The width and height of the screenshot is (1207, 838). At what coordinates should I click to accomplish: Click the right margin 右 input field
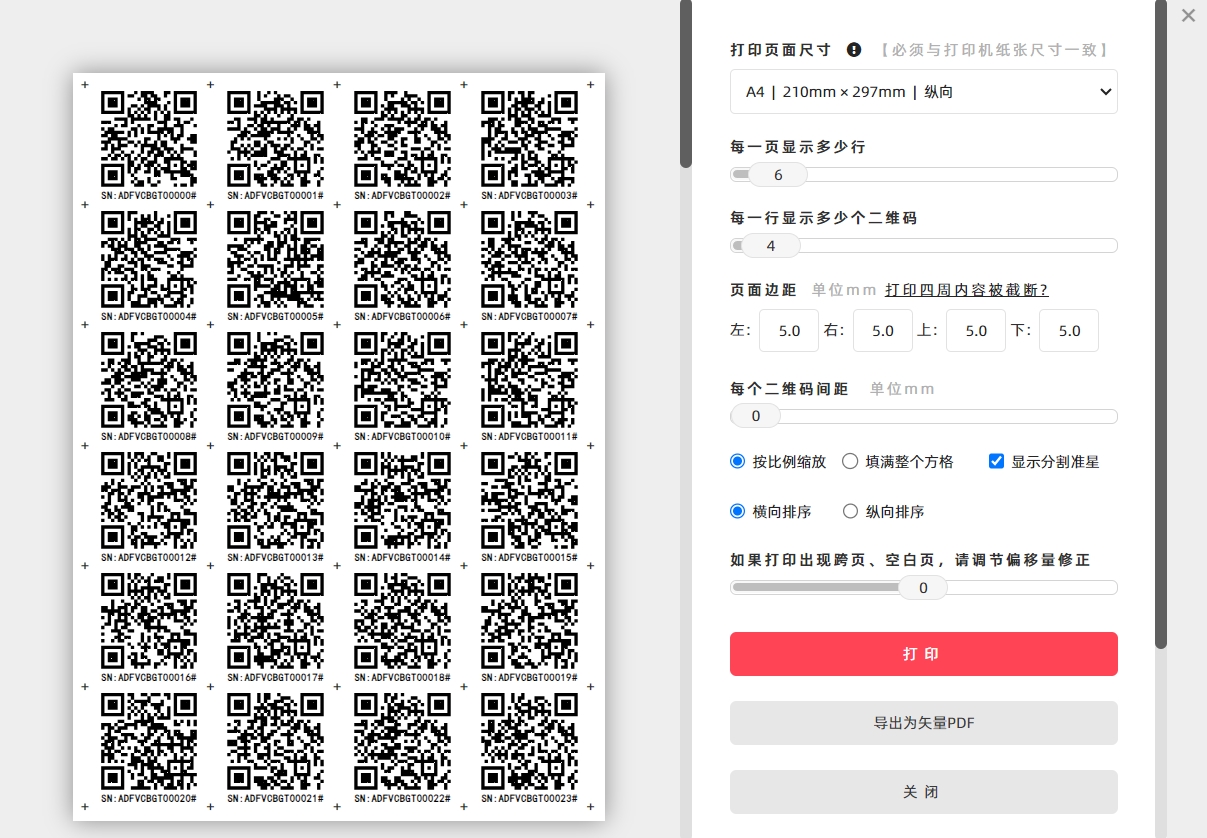pyautogui.click(x=882, y=331)
